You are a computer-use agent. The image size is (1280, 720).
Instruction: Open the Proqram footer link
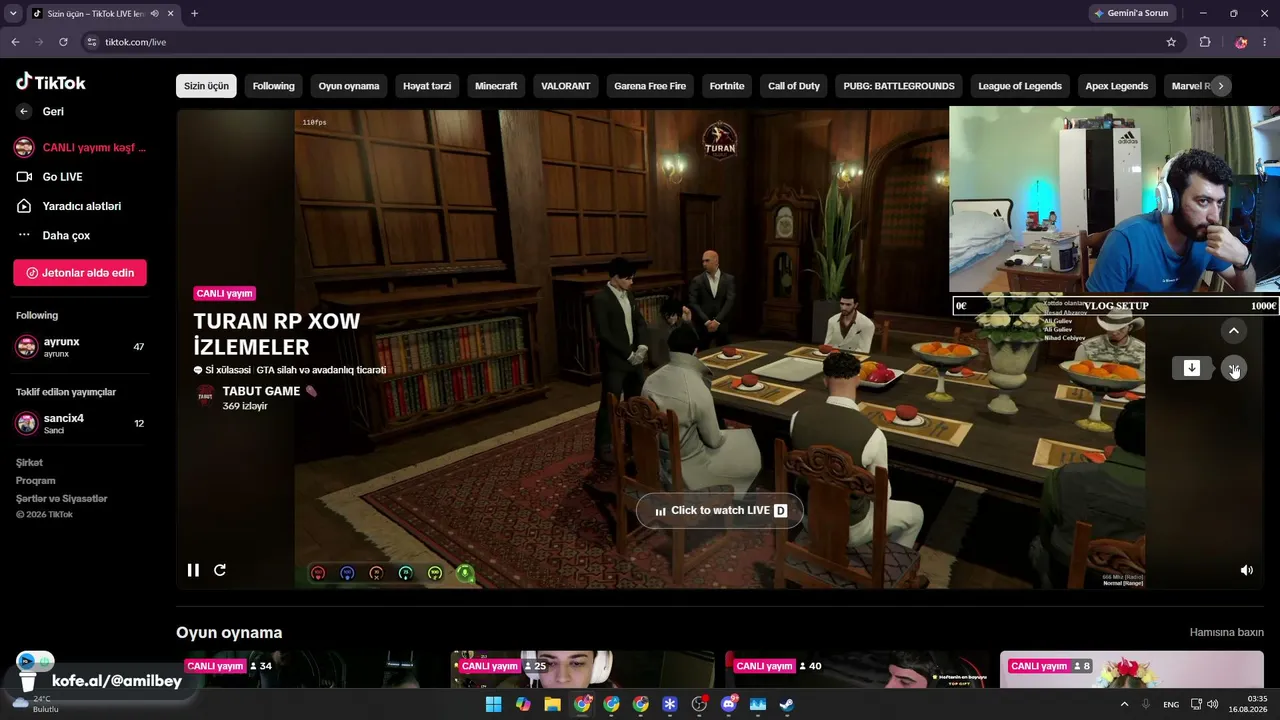point(35,481)
